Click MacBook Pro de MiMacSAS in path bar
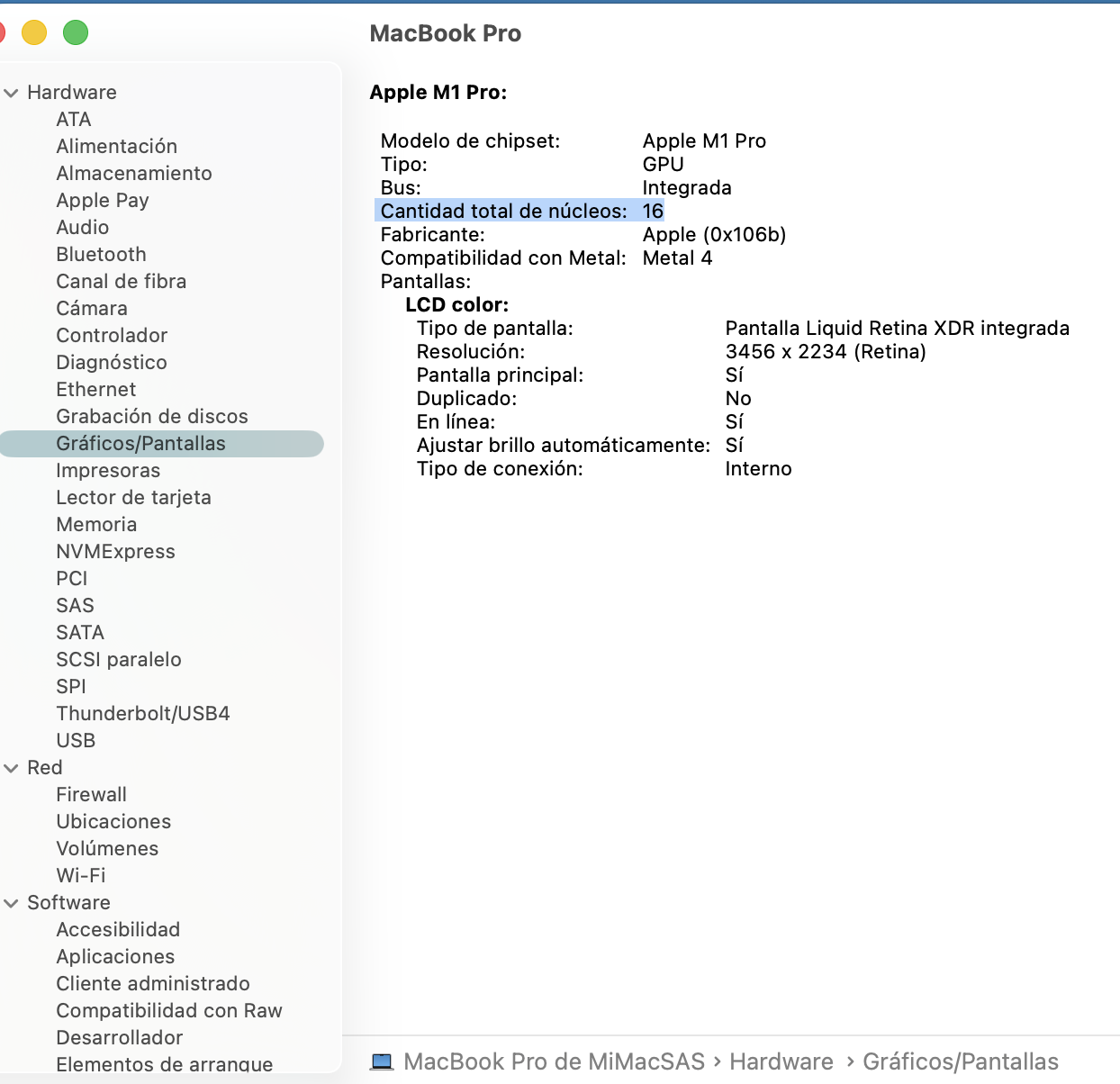 [554, 1061]
